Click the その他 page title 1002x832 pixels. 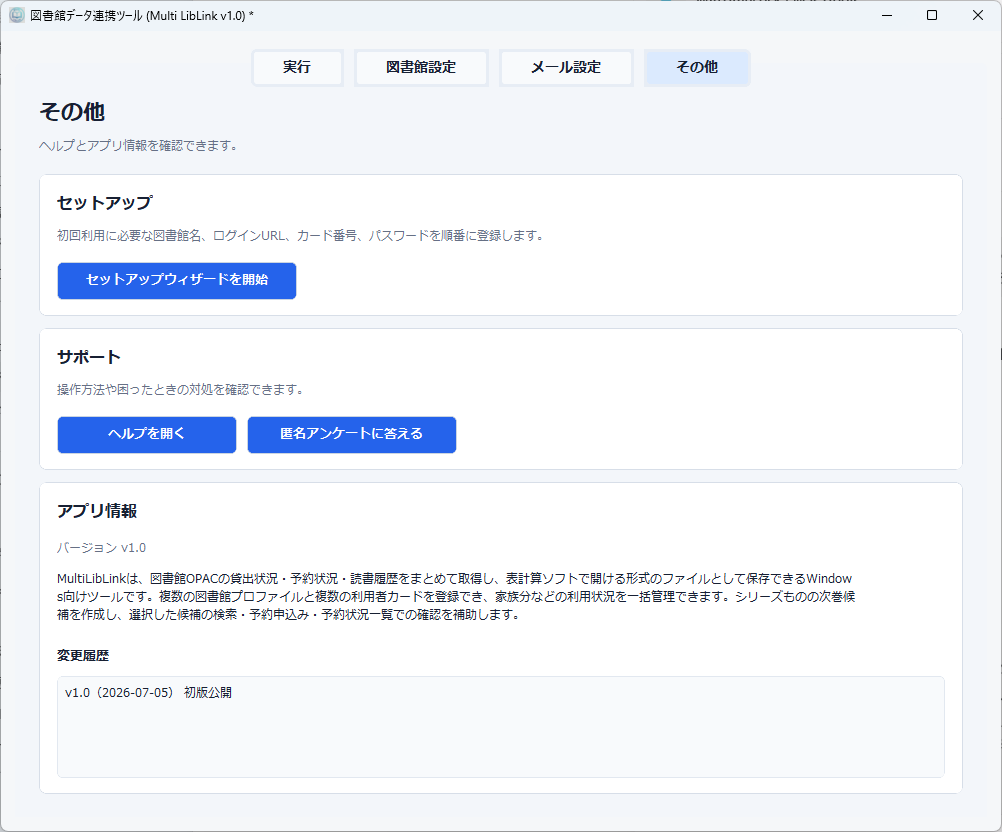tap(72, 112)
